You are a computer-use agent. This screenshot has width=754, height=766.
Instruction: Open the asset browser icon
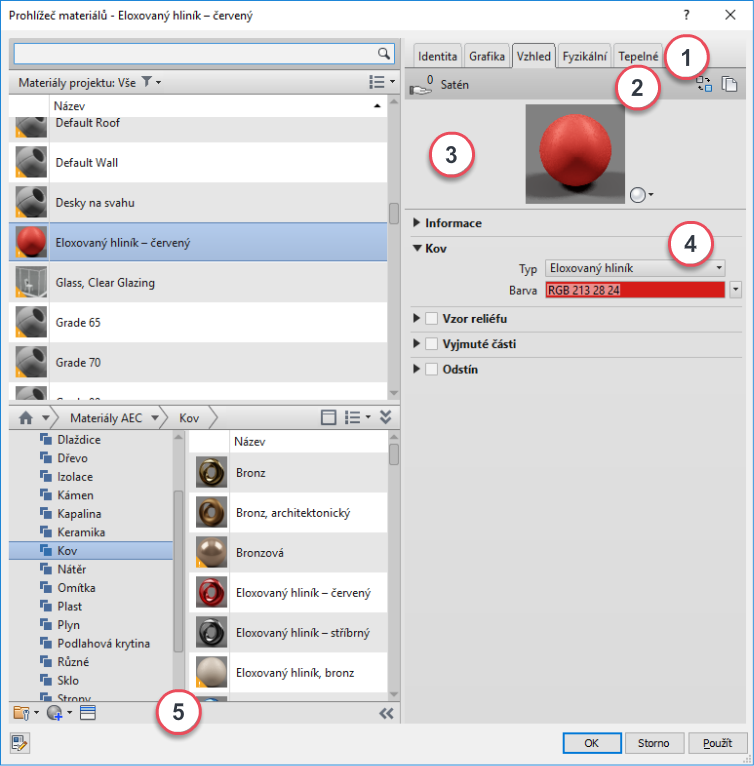click(x=87, y=713)
